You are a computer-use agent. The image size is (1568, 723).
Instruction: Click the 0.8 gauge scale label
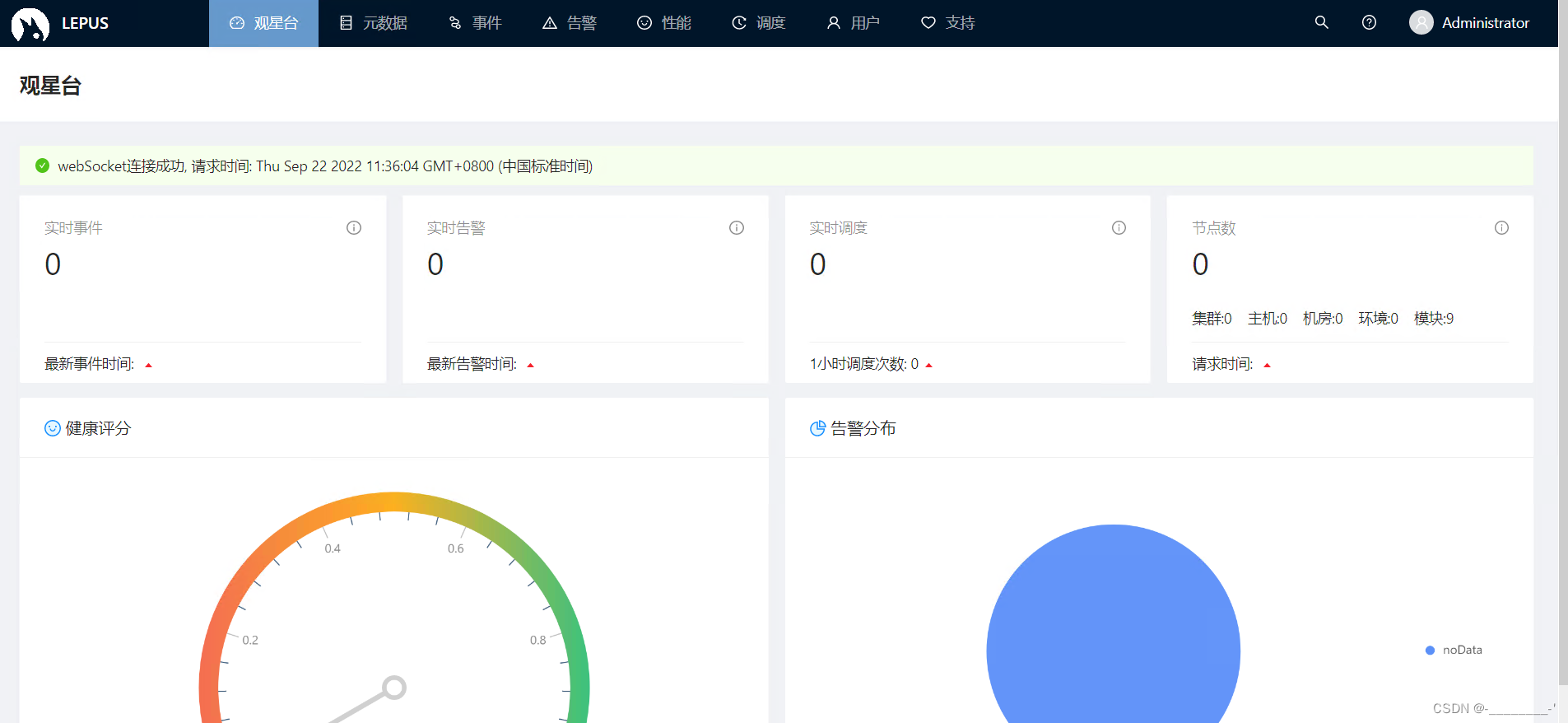[x=537, y=640]
